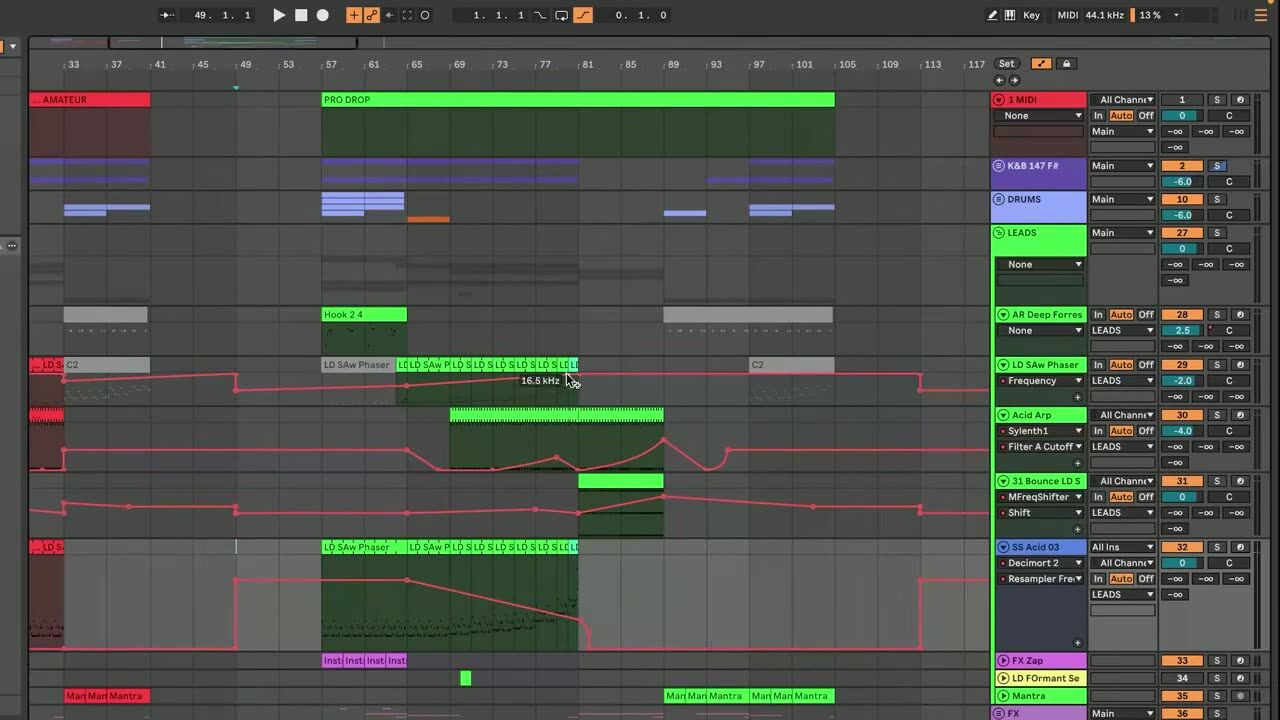Toggle the Draw Mode pencil icon
The height and width of the screenshot is (720, 1280).
pyautogui.click(x=993, y=15)
